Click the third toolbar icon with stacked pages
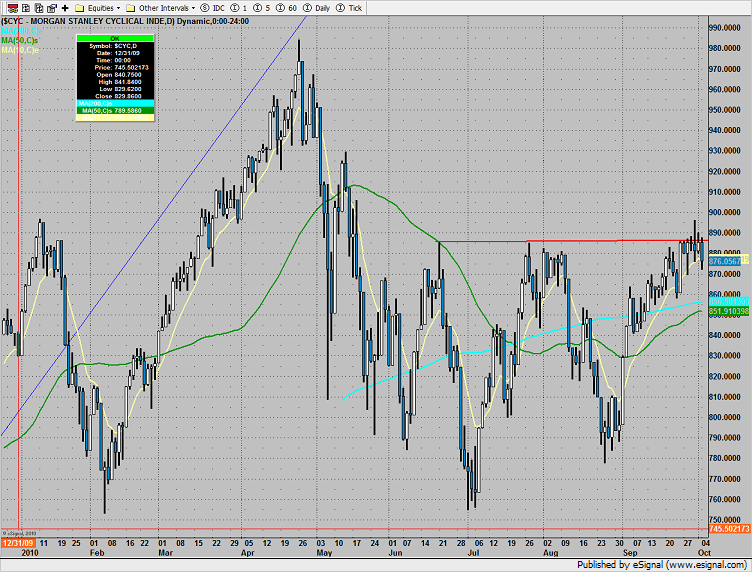The width and height of the screenshot is (752, 572). pos(39,8)
